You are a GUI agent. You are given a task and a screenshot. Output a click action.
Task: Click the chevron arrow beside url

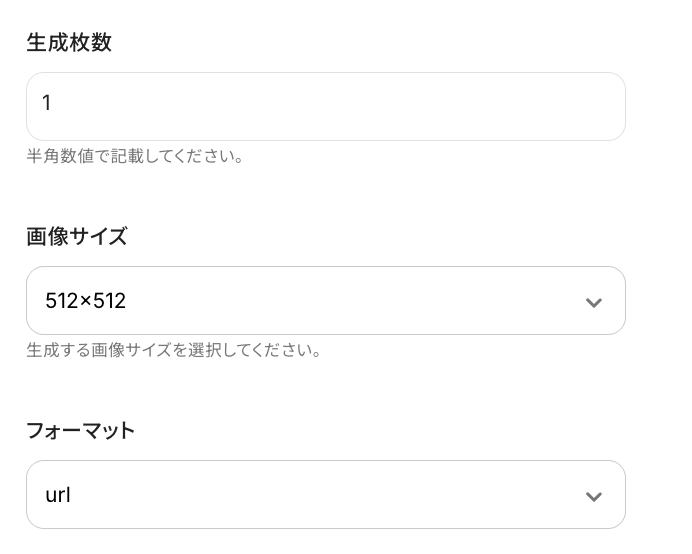(594, 496)
